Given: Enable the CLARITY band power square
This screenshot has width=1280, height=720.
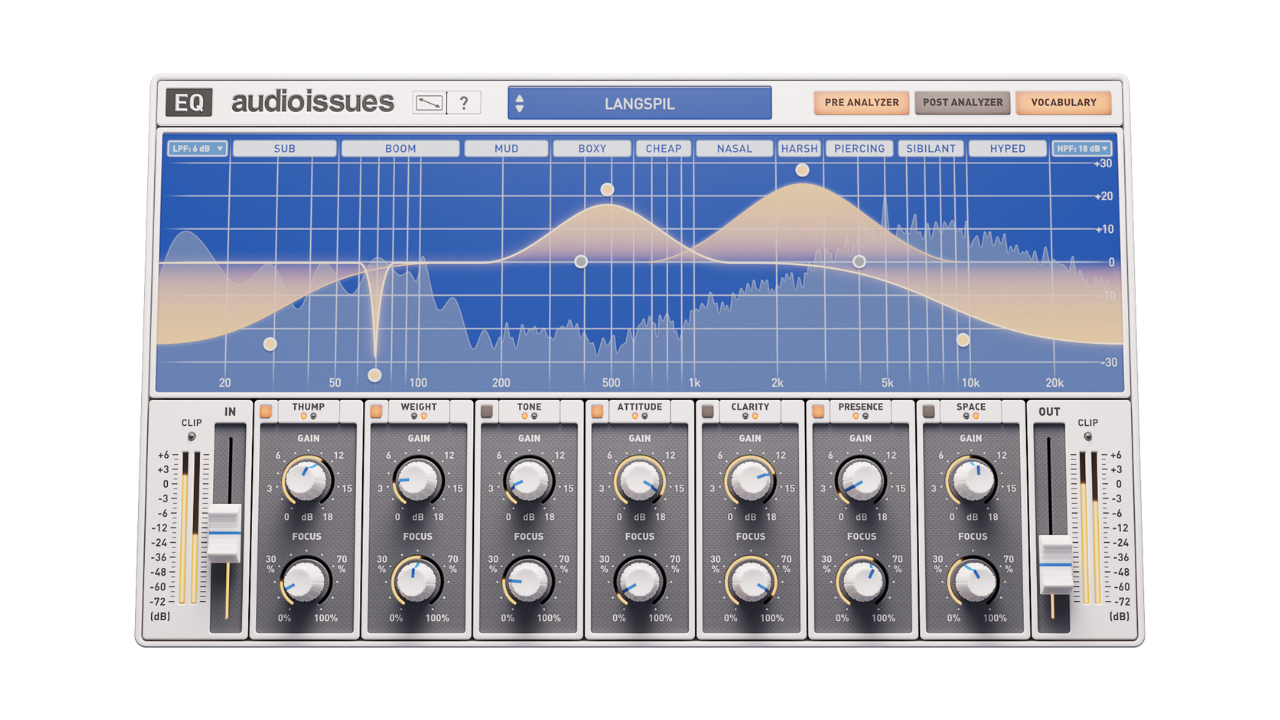Looking at the screenshot, I should (x=708, y=411).
